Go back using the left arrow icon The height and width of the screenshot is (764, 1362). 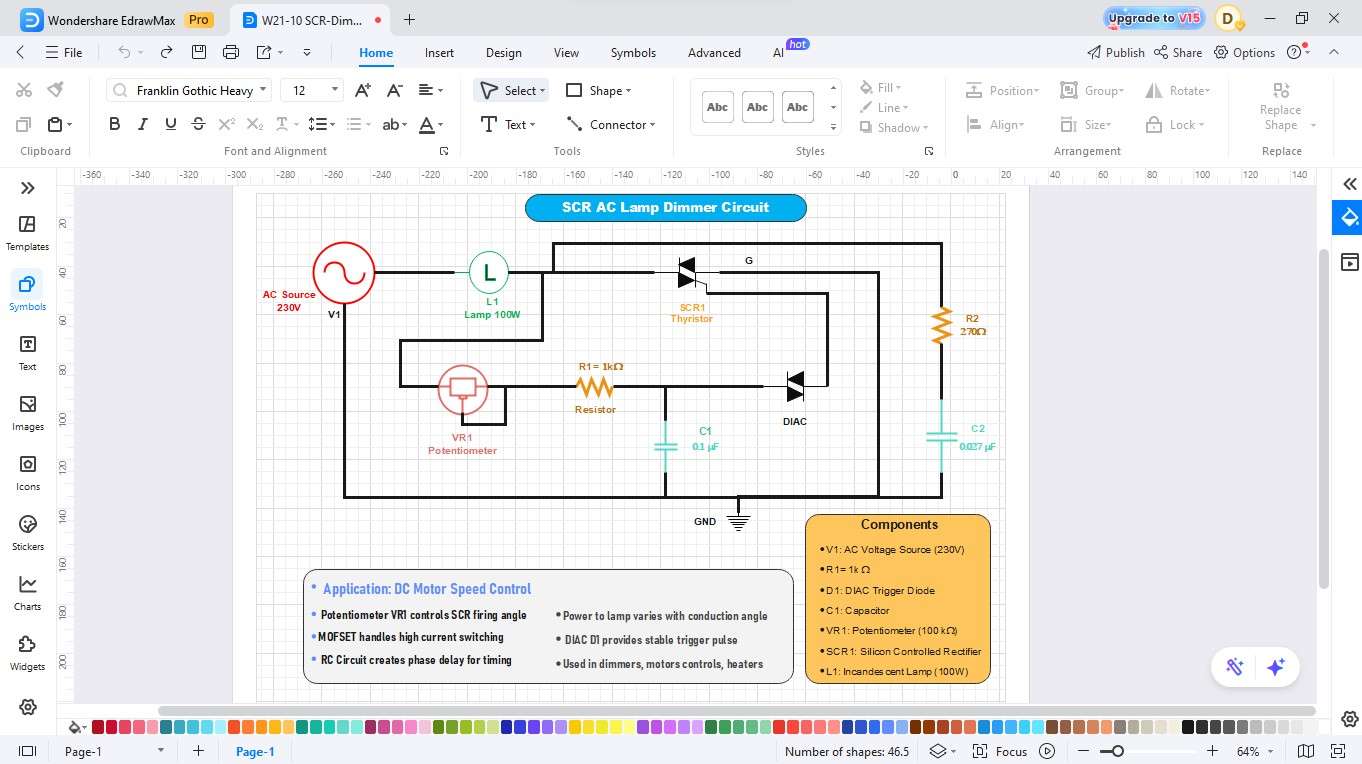pyautogui.click(x=21, y=52)
